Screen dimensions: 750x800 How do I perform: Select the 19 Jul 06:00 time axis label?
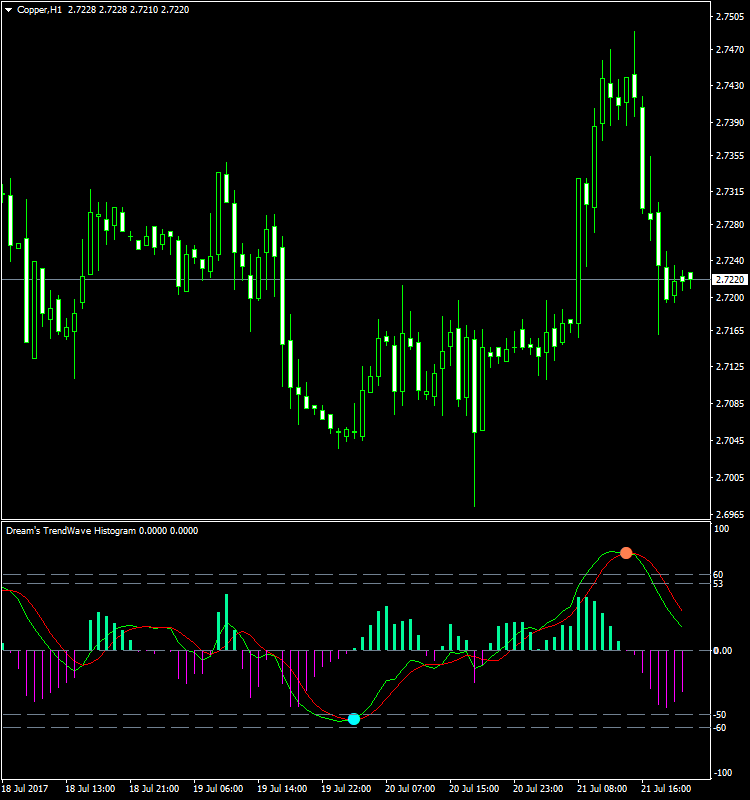[218, 789]
